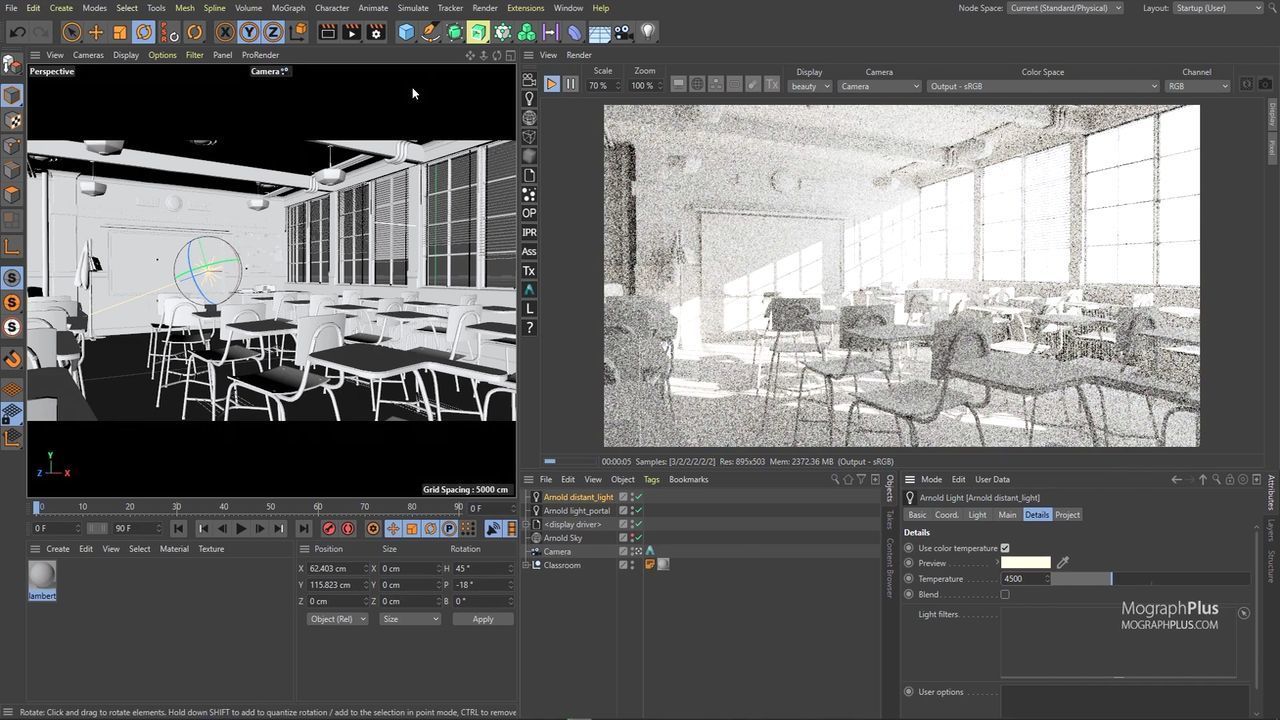Image resolution: width=1280 pixels, height=720 pixels.
Task: Select the Spline Pen tool
Action: click(430, 32)
